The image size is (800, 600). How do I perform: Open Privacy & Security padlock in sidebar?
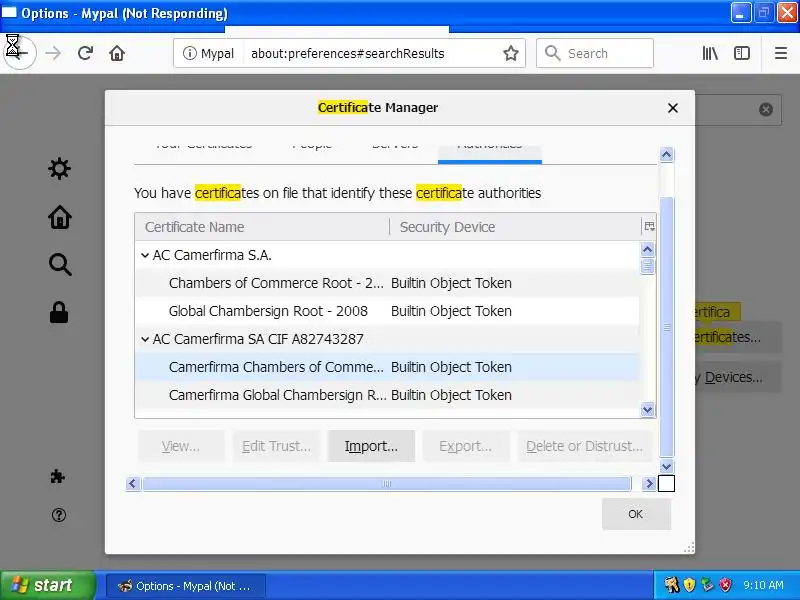tap(59, 312)
